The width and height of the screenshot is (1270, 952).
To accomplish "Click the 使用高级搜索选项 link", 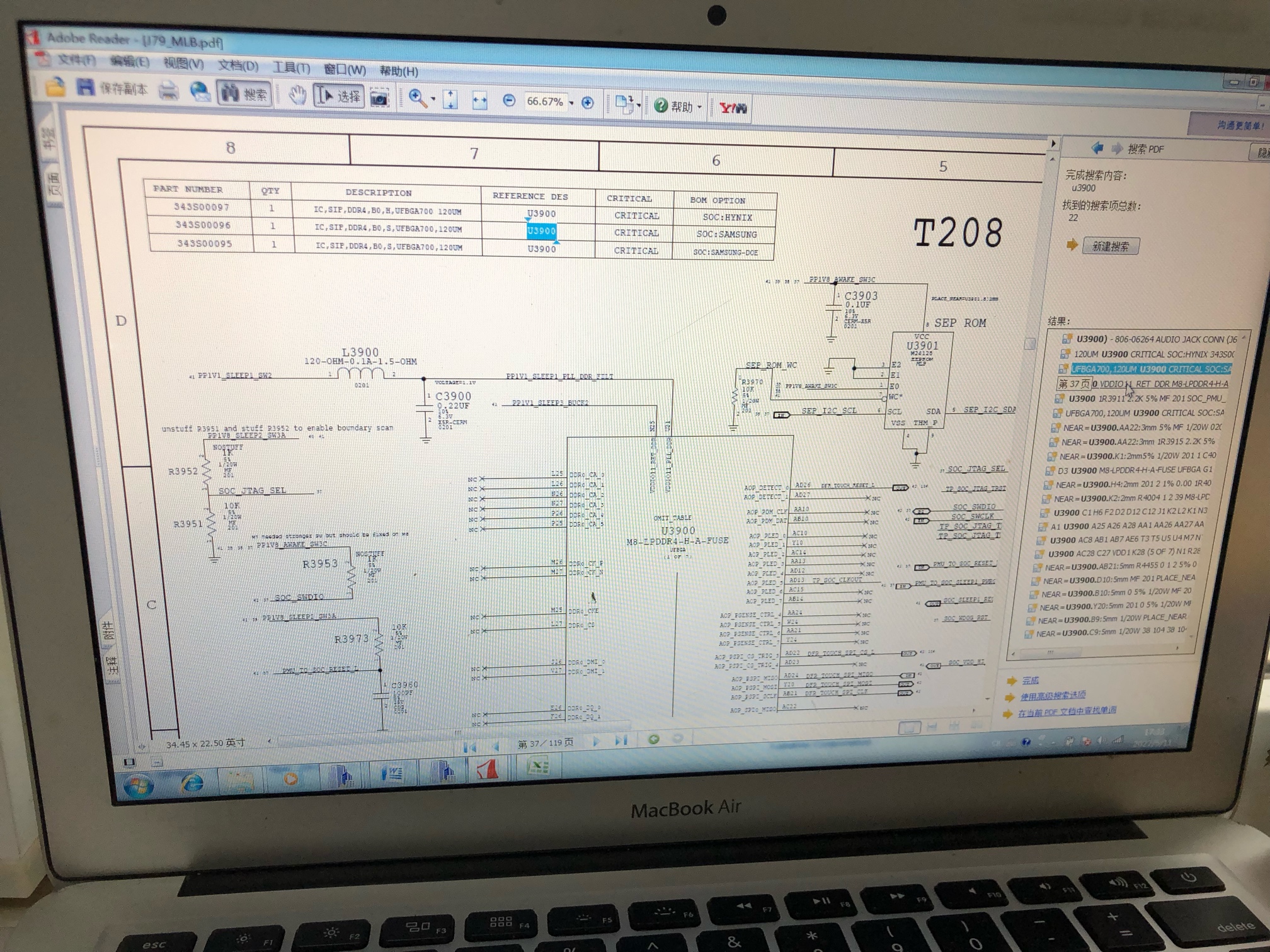I will click(x=1053, y=696).
